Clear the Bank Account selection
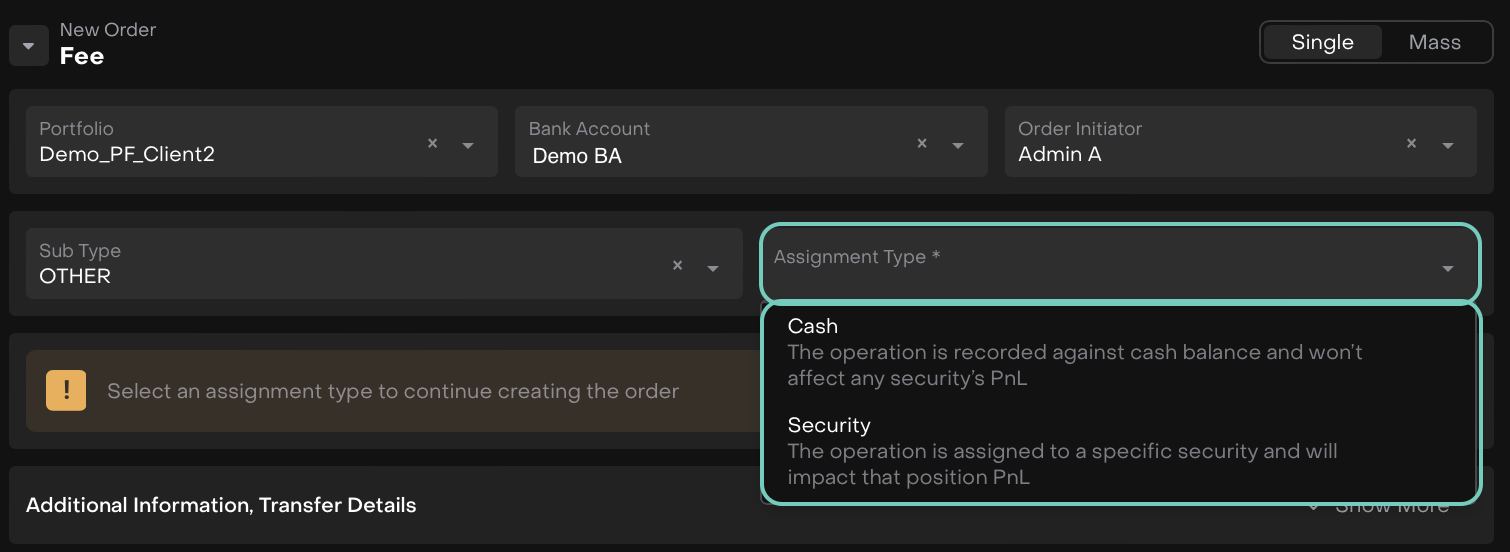This screenshot has width=1510, height=552. [922, 144]
